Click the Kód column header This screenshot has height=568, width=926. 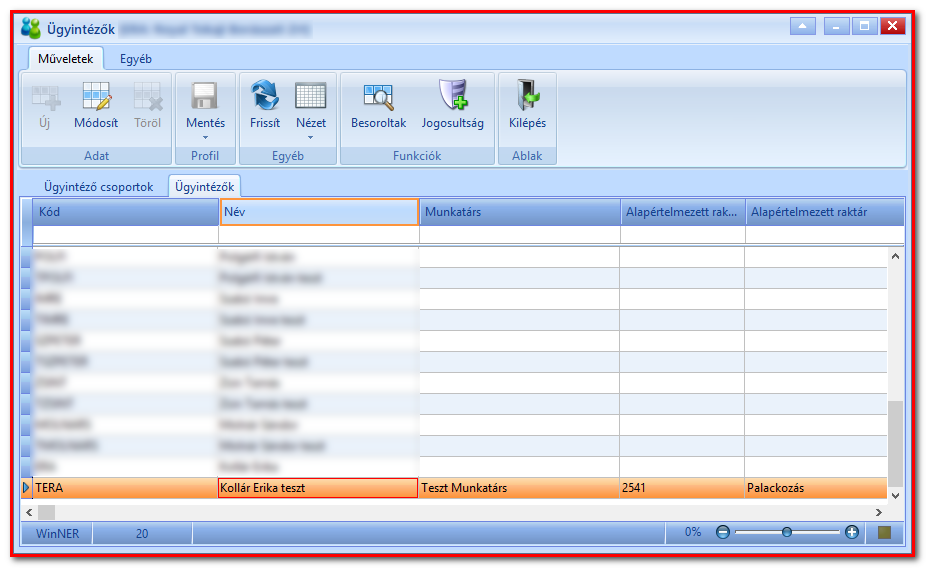tap(126, 212)
